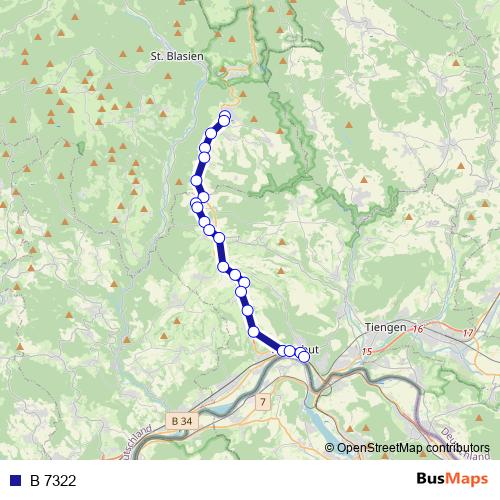500x500 pixels.
Task: Click the thick blue route segment above Waldshut
Action: tap(268, 342)
